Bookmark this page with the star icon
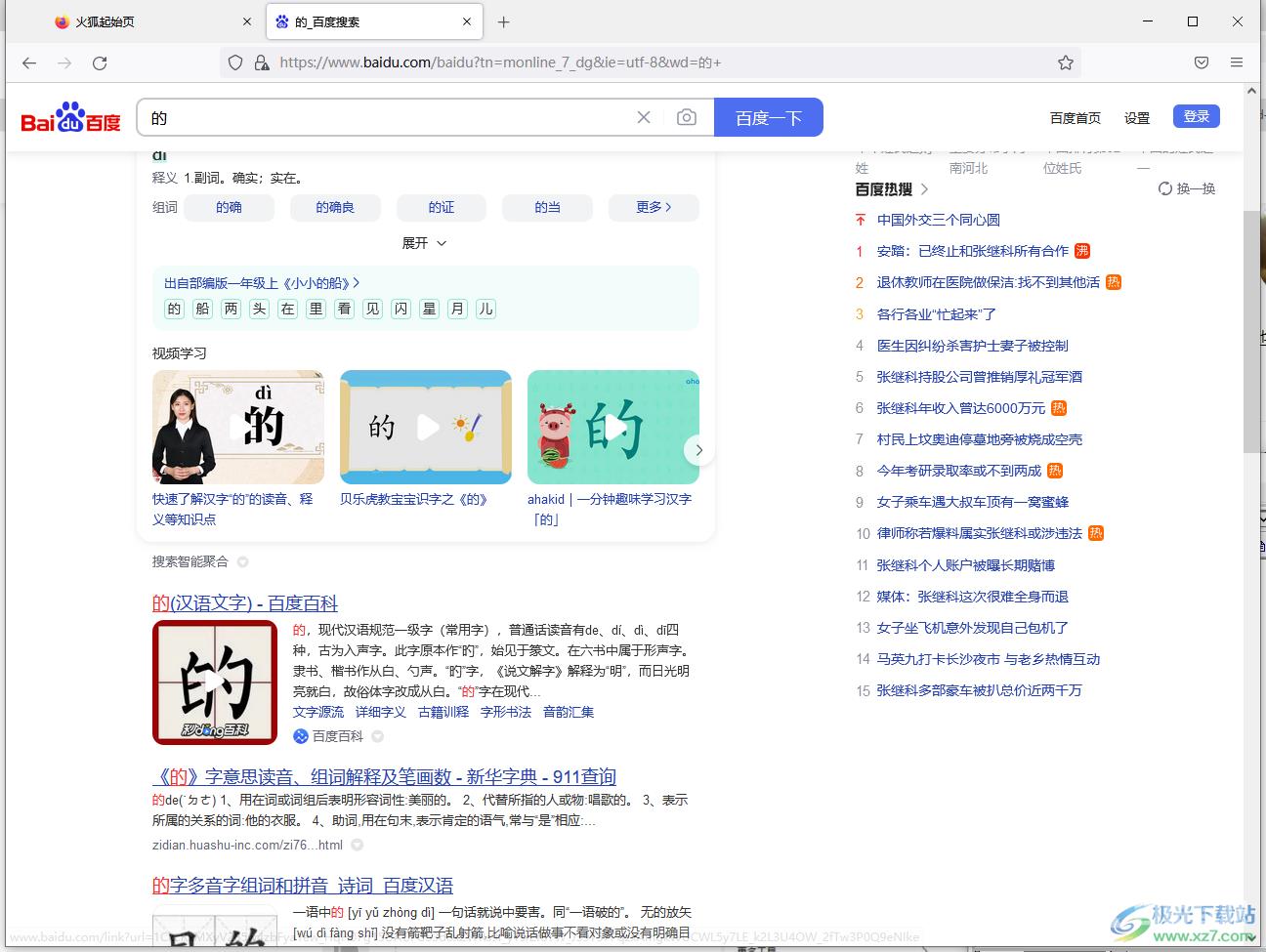Viewport: 1266px width, 952px height. [x=1066, y=62]
